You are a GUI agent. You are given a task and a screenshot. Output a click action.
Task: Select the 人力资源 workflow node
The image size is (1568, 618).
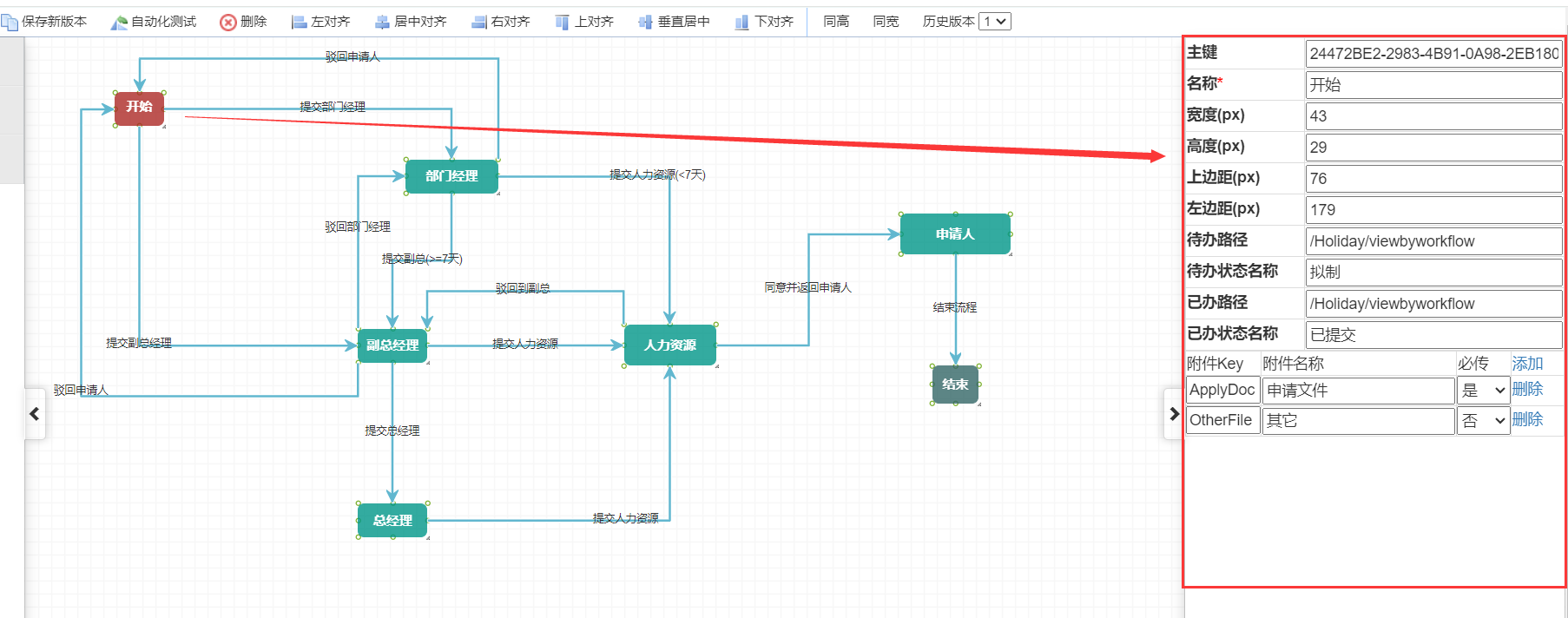point(670,345)
